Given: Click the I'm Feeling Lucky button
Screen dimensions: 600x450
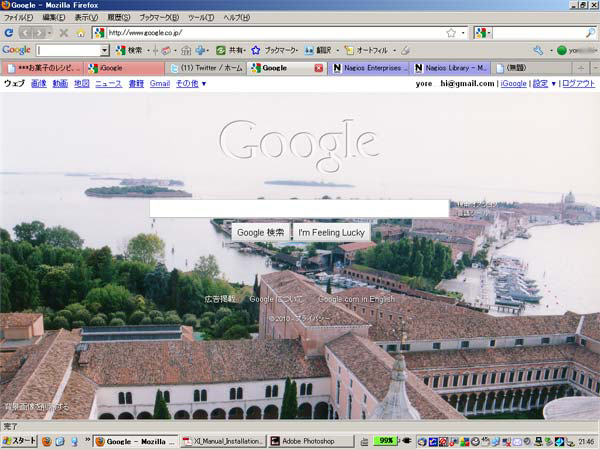Looking at the screenshot, I should (x=331, y=232).
